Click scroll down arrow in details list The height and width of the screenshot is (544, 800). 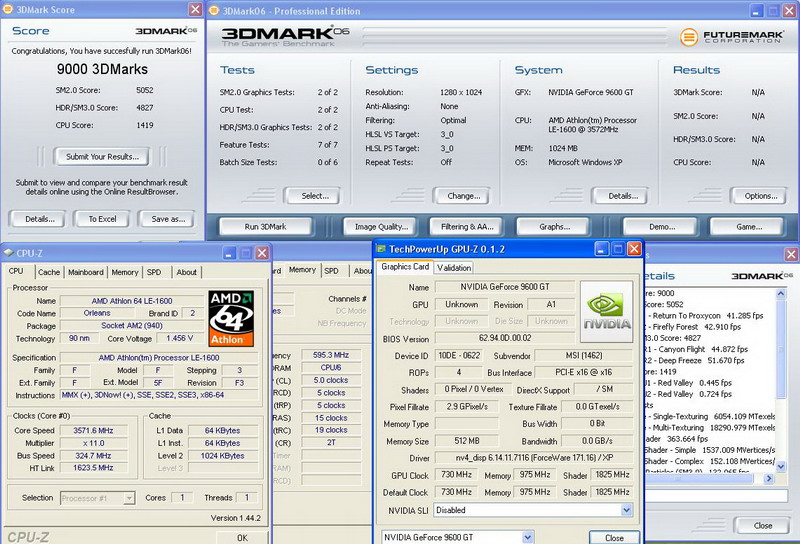tap(781, 466)
